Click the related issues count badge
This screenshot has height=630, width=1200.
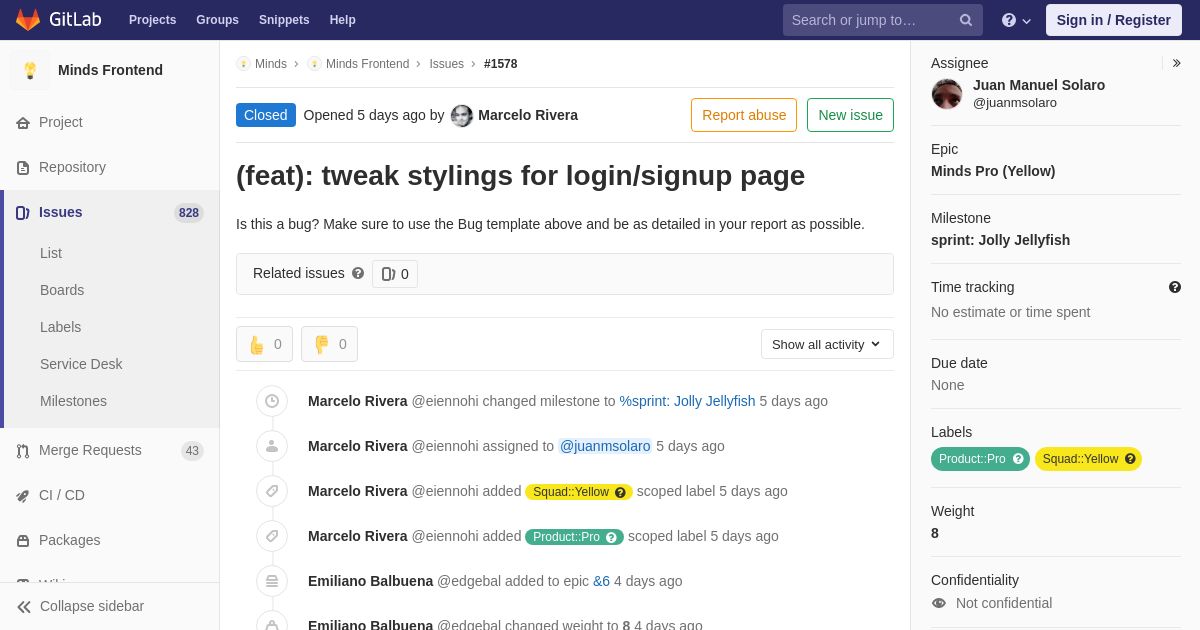pos(395,274)
